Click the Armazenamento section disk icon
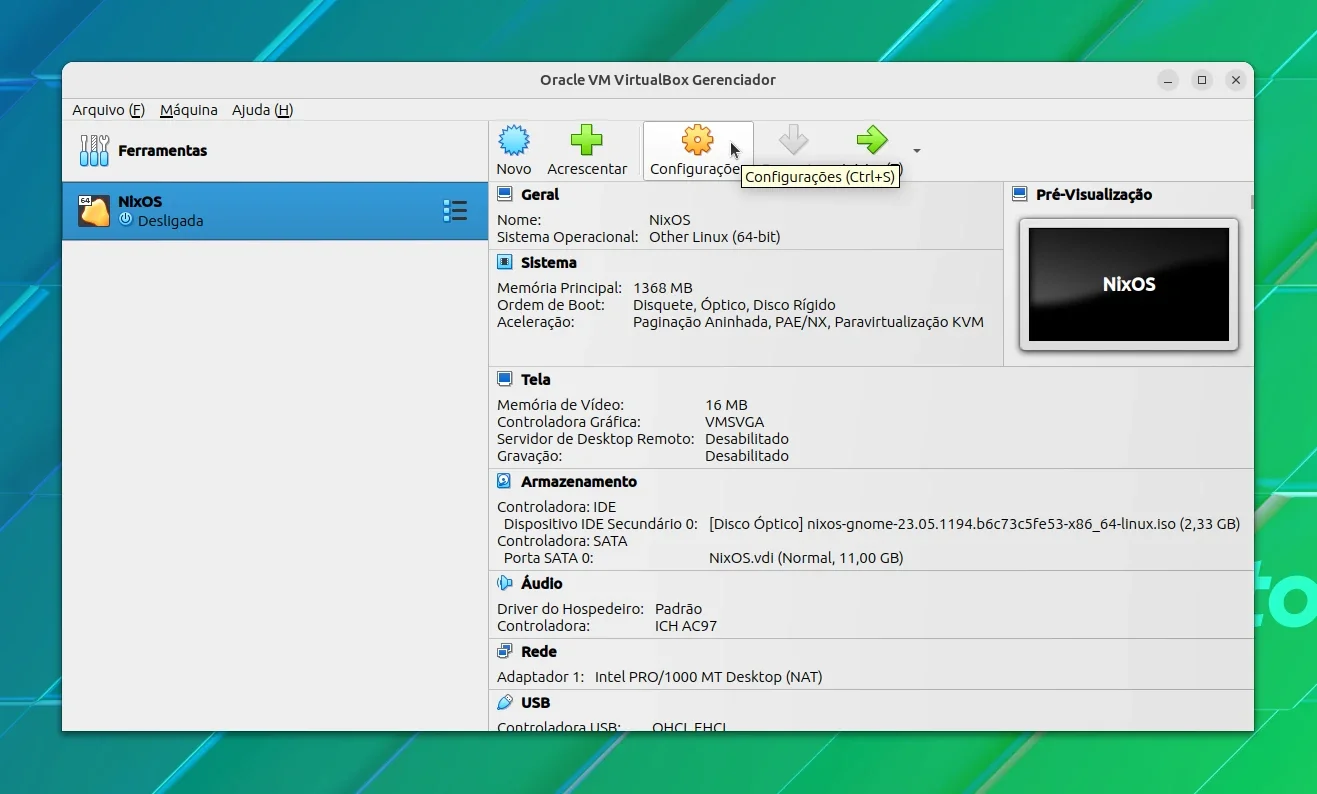 (505, 482)
